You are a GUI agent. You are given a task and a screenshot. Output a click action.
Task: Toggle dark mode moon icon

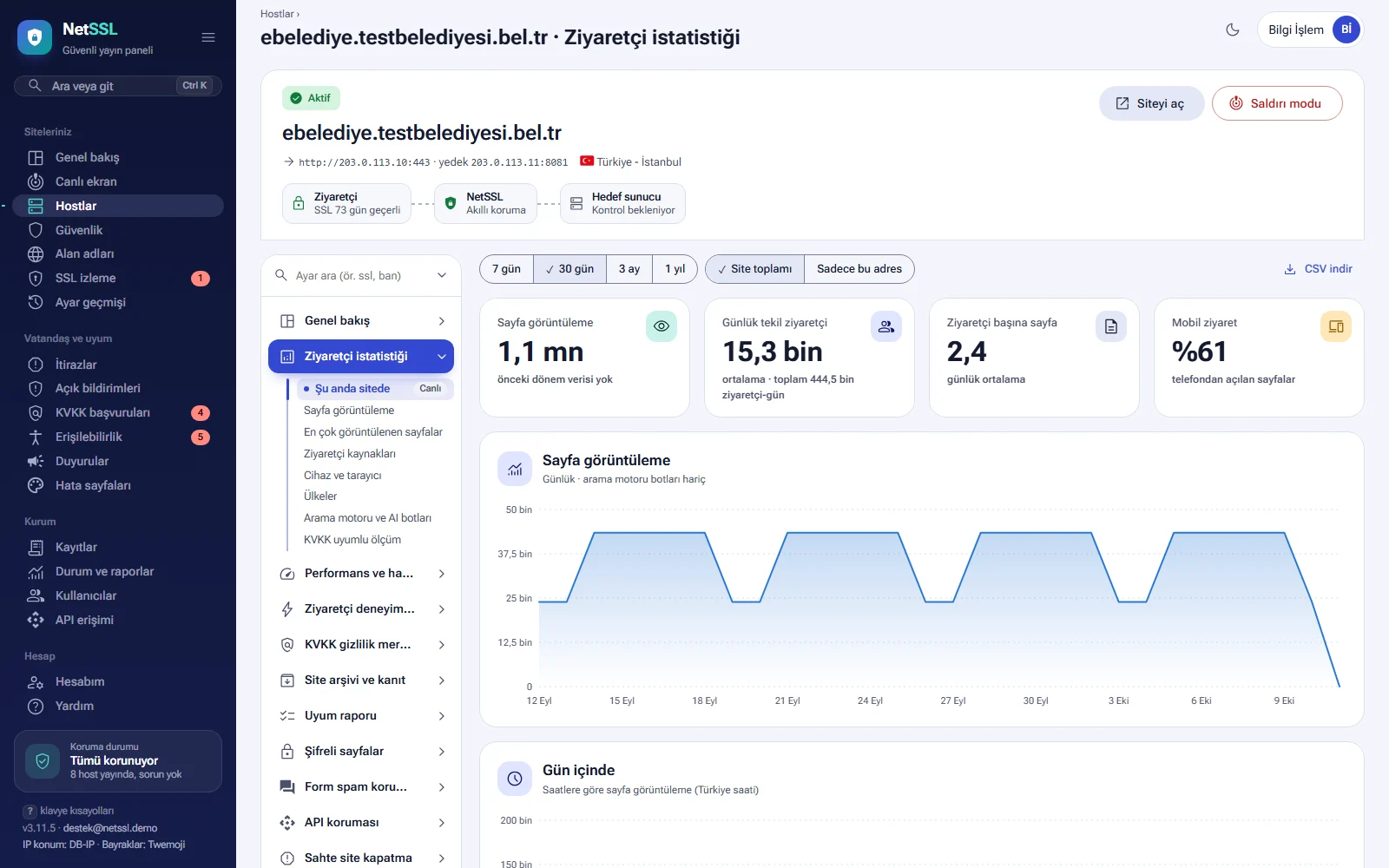1233,30
